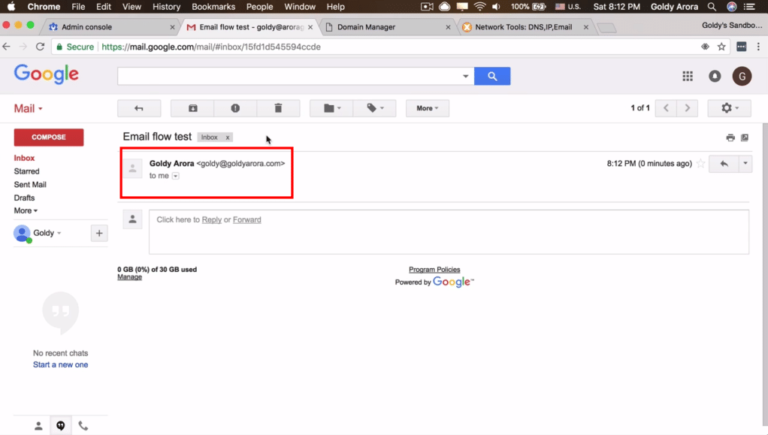Open the Drafts folder
Image resolution: width=768 pixels, height=435 pixels.
(24, 198)
